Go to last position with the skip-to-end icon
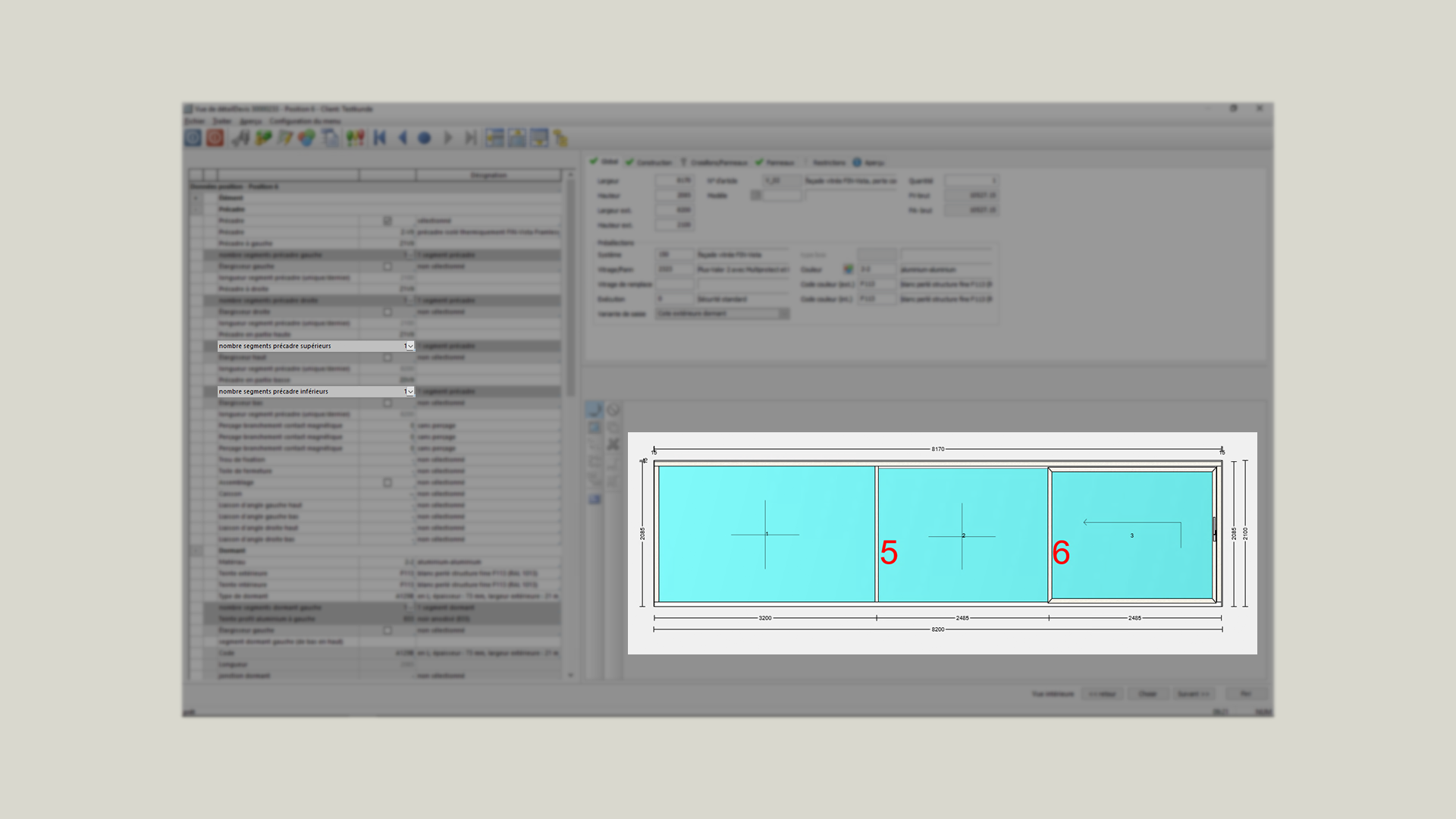The image size is (1456, 819). point(470,138)
